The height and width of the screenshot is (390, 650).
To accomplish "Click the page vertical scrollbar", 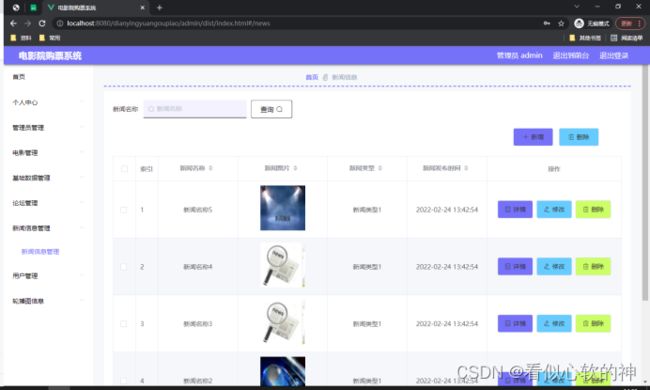I will click(x=645, y=182).
